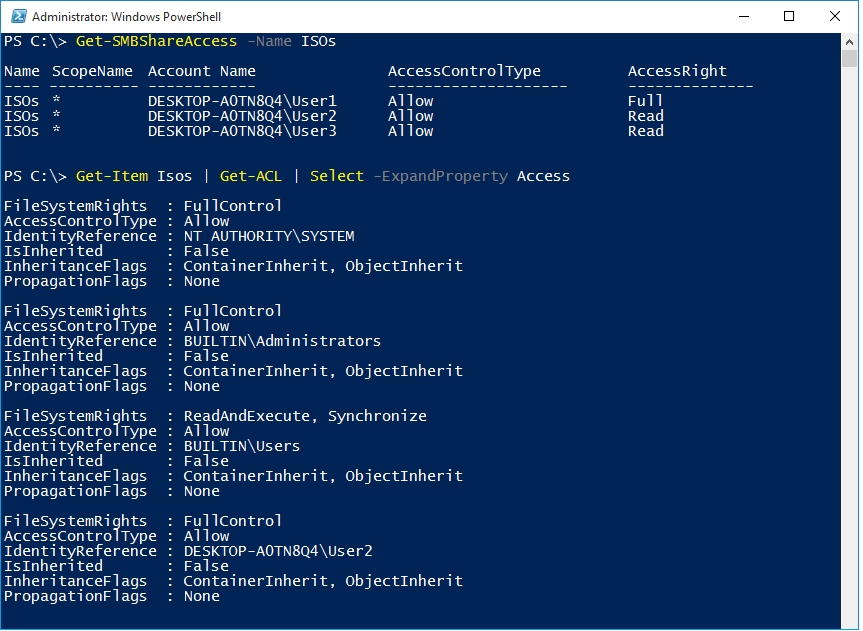Click the scrollbar up arrow
This screenshot has height=631, width=863.
(x=849, y=41)
